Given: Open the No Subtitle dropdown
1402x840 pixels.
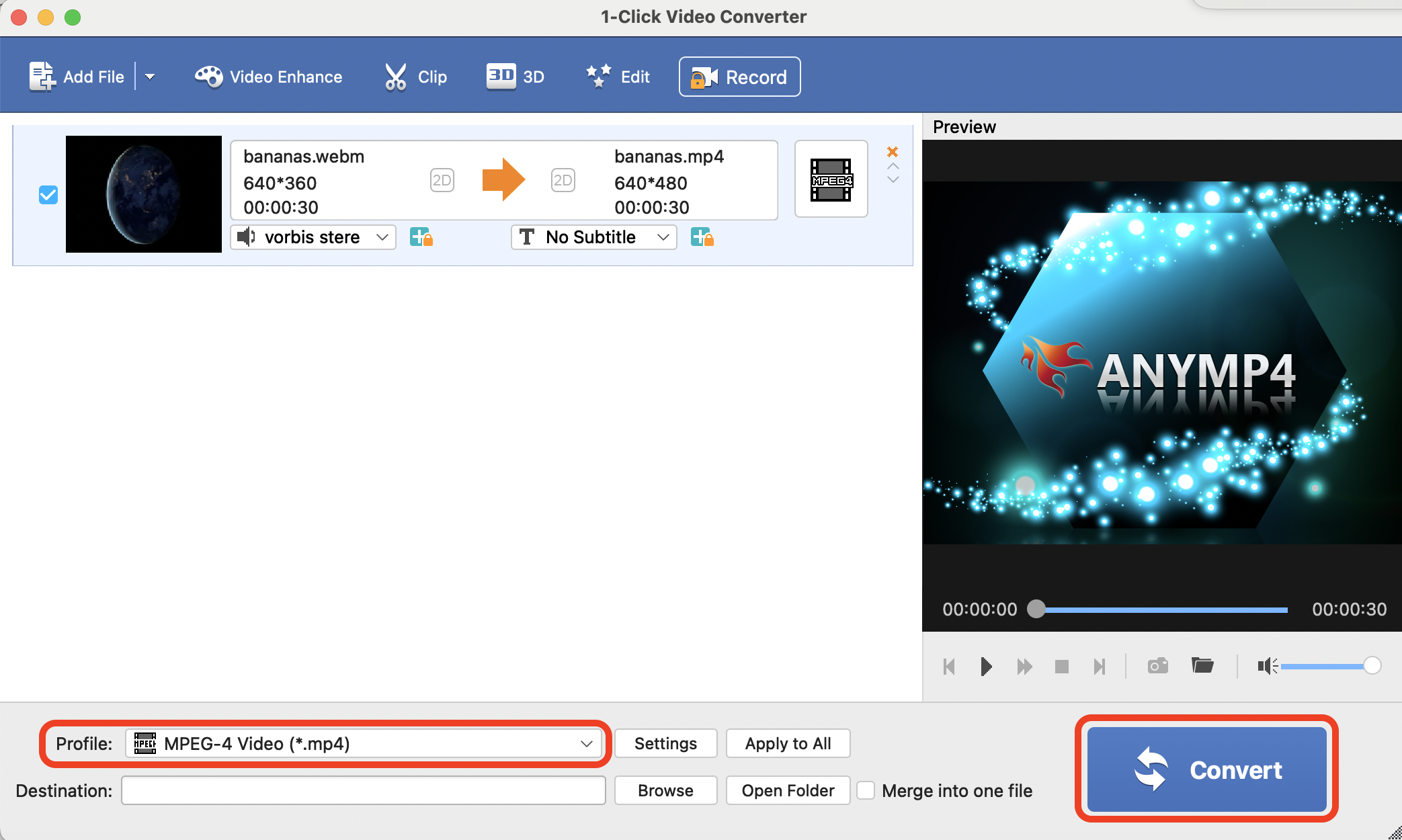Looking at the screenshot, I should coord(594,237).
